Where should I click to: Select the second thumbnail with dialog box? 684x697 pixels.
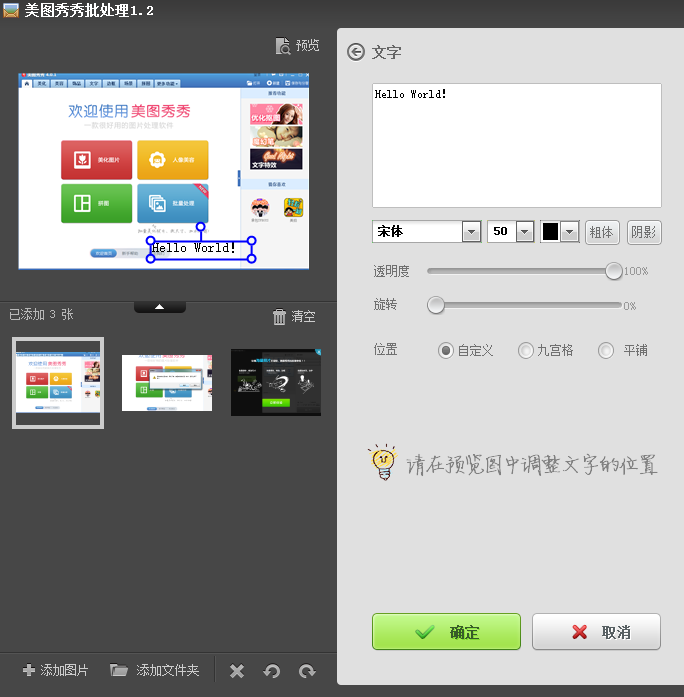(x=167, y=383)
